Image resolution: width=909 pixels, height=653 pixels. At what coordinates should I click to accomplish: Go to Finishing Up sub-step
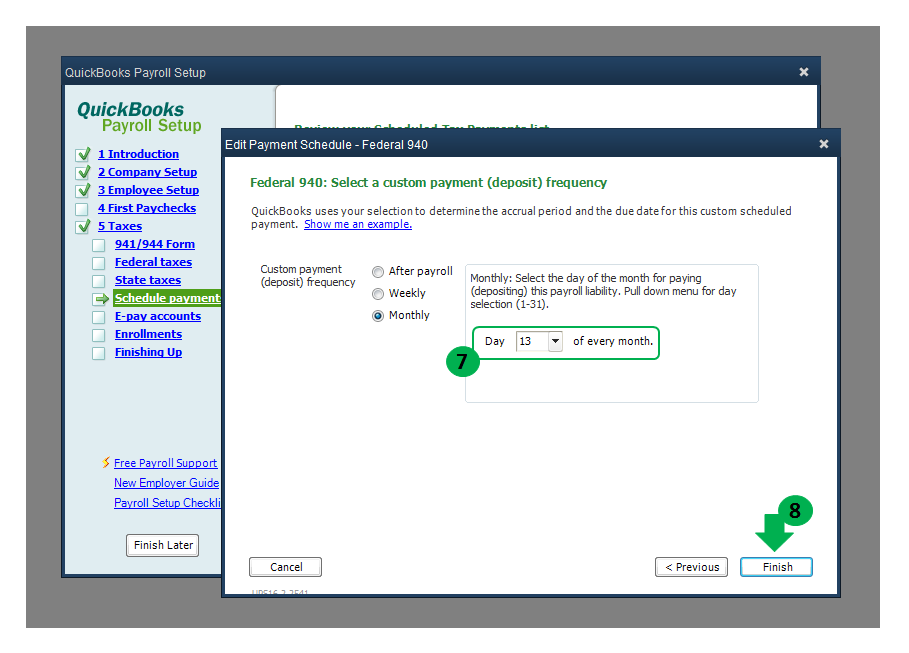point(148,352)
